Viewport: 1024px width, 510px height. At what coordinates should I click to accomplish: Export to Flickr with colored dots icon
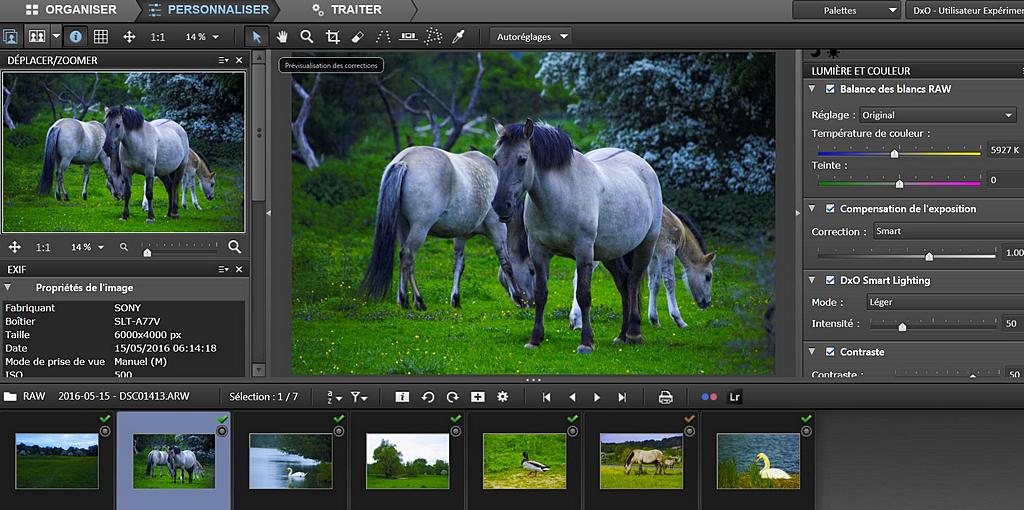[709, 397]
